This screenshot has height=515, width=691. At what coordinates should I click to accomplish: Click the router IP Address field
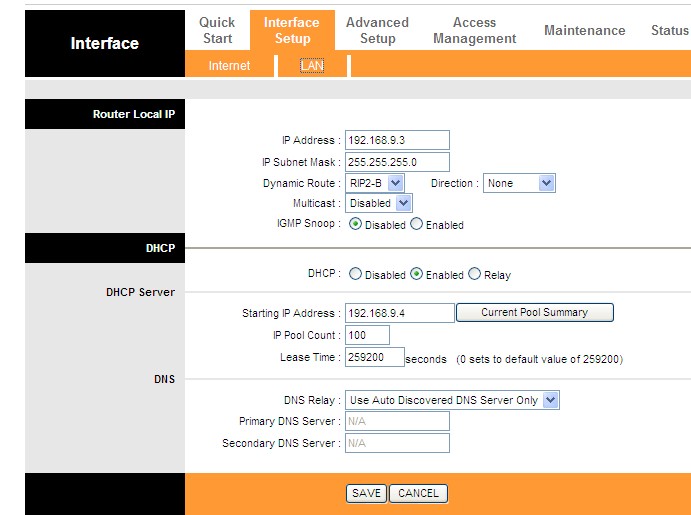point(397,140)
